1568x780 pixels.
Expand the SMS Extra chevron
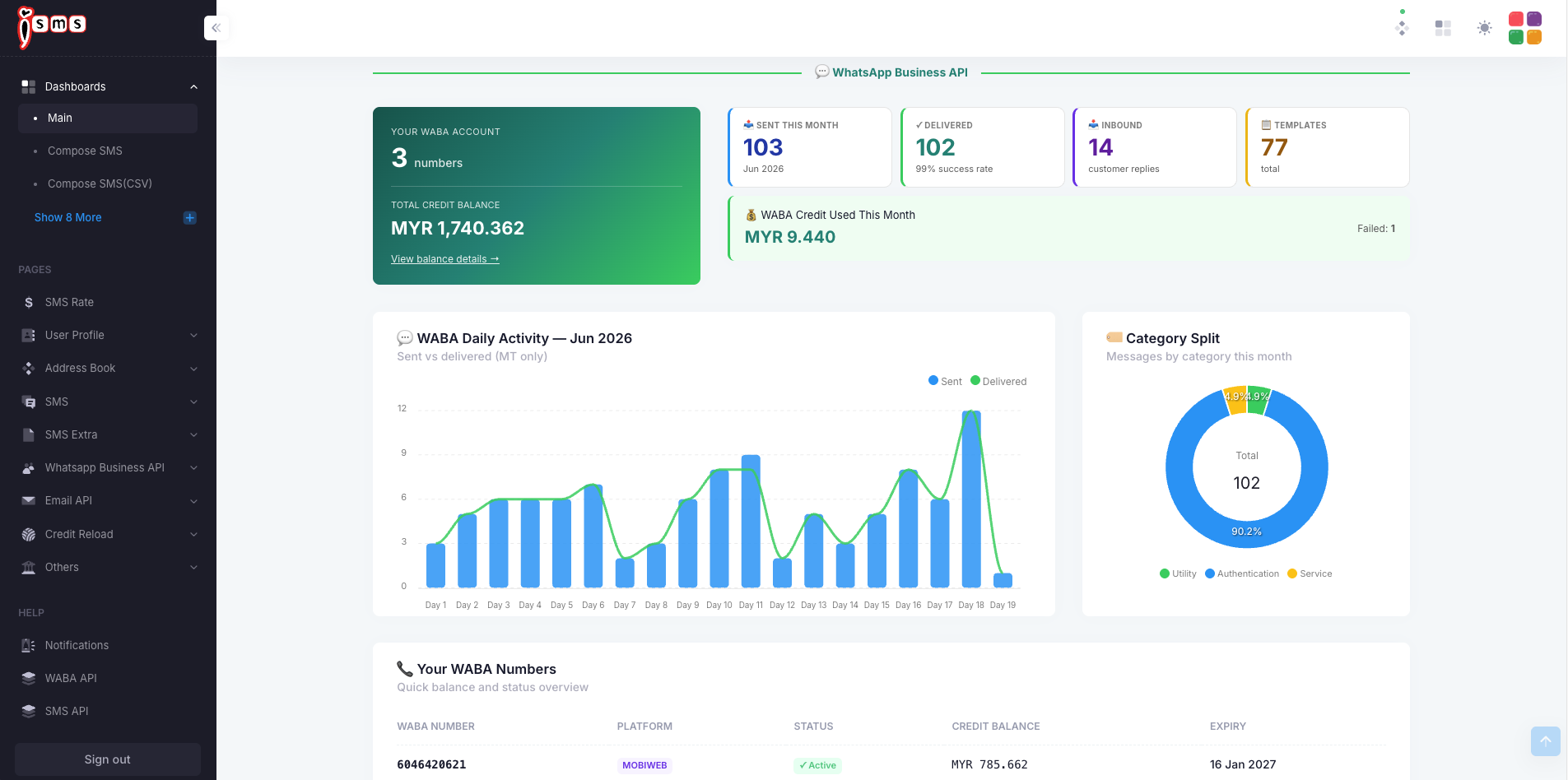coord(194,435)
